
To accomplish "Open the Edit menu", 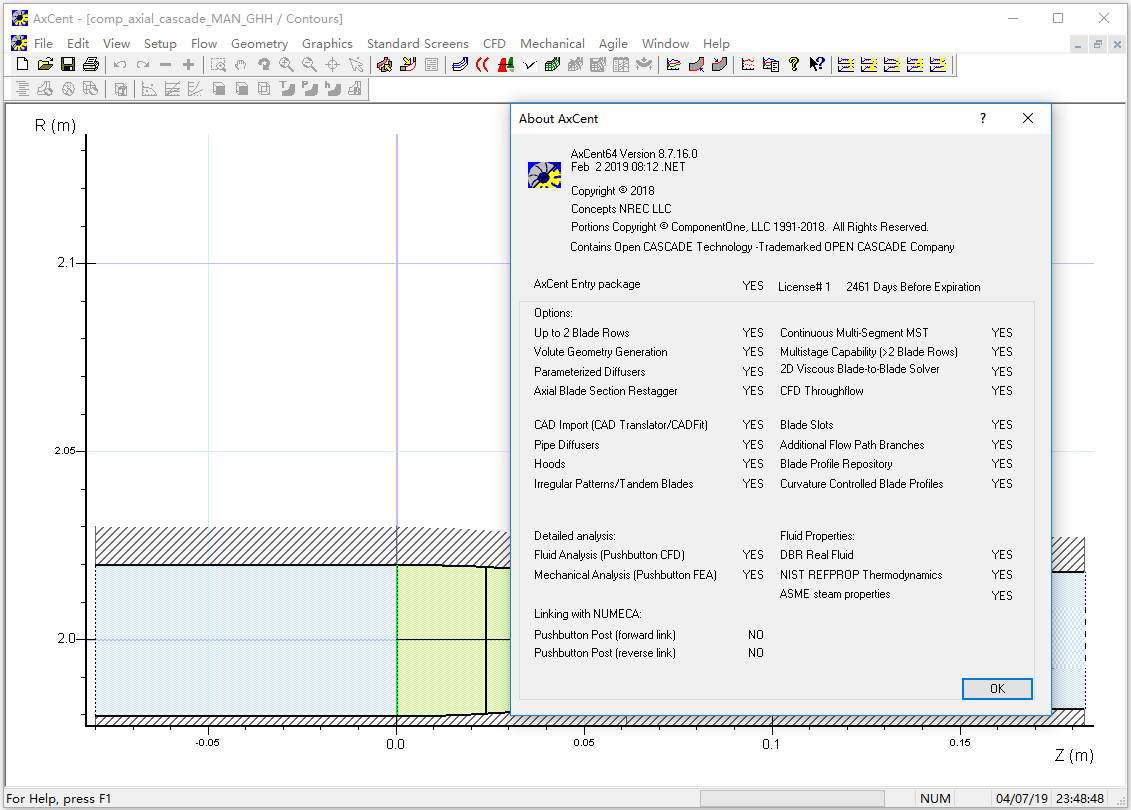I will 78,43.
